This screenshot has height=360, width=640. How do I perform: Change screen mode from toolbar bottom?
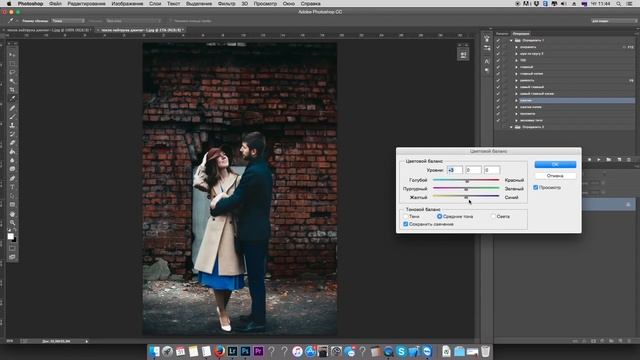(x=12, y=257)
